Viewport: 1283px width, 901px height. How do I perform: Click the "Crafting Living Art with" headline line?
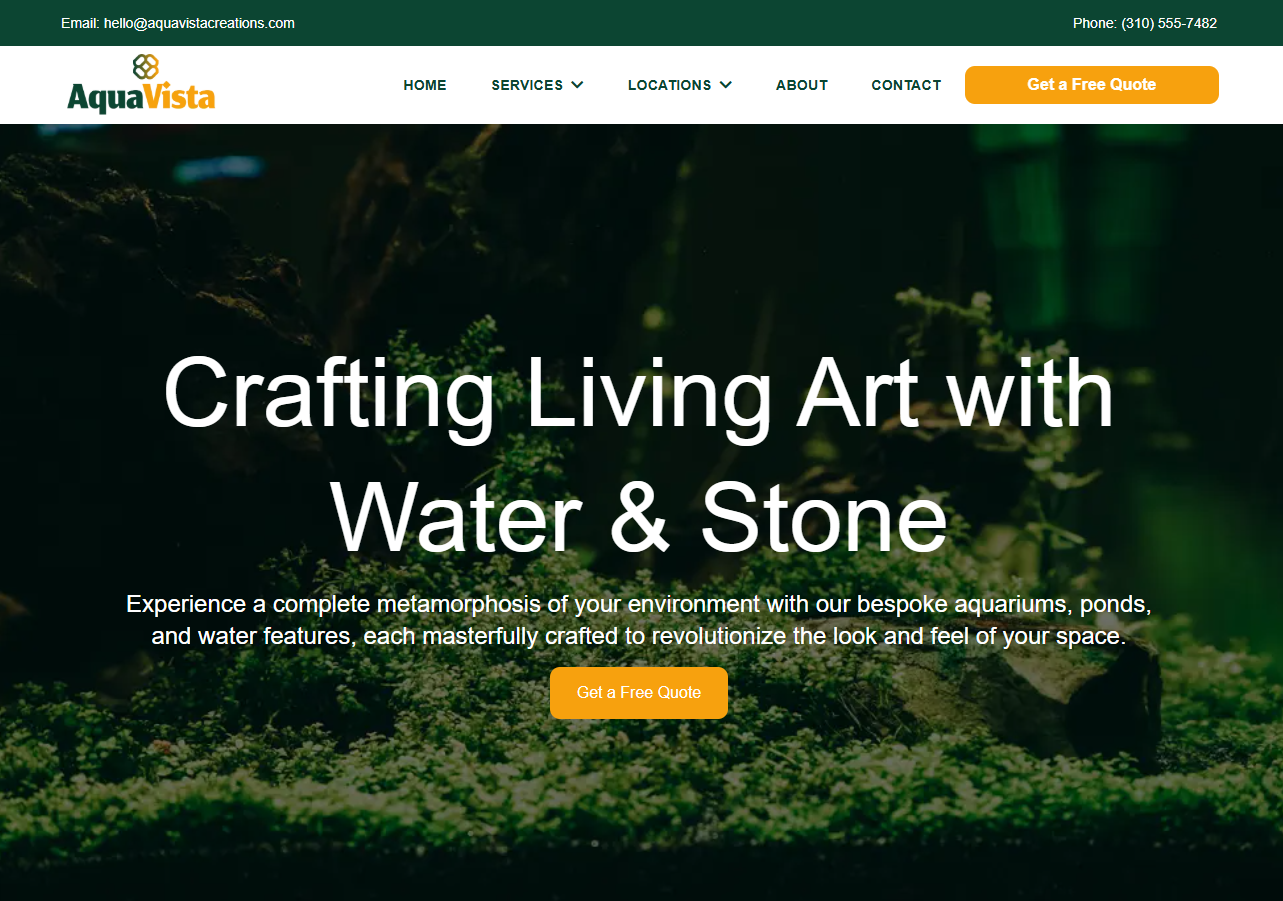639,395
